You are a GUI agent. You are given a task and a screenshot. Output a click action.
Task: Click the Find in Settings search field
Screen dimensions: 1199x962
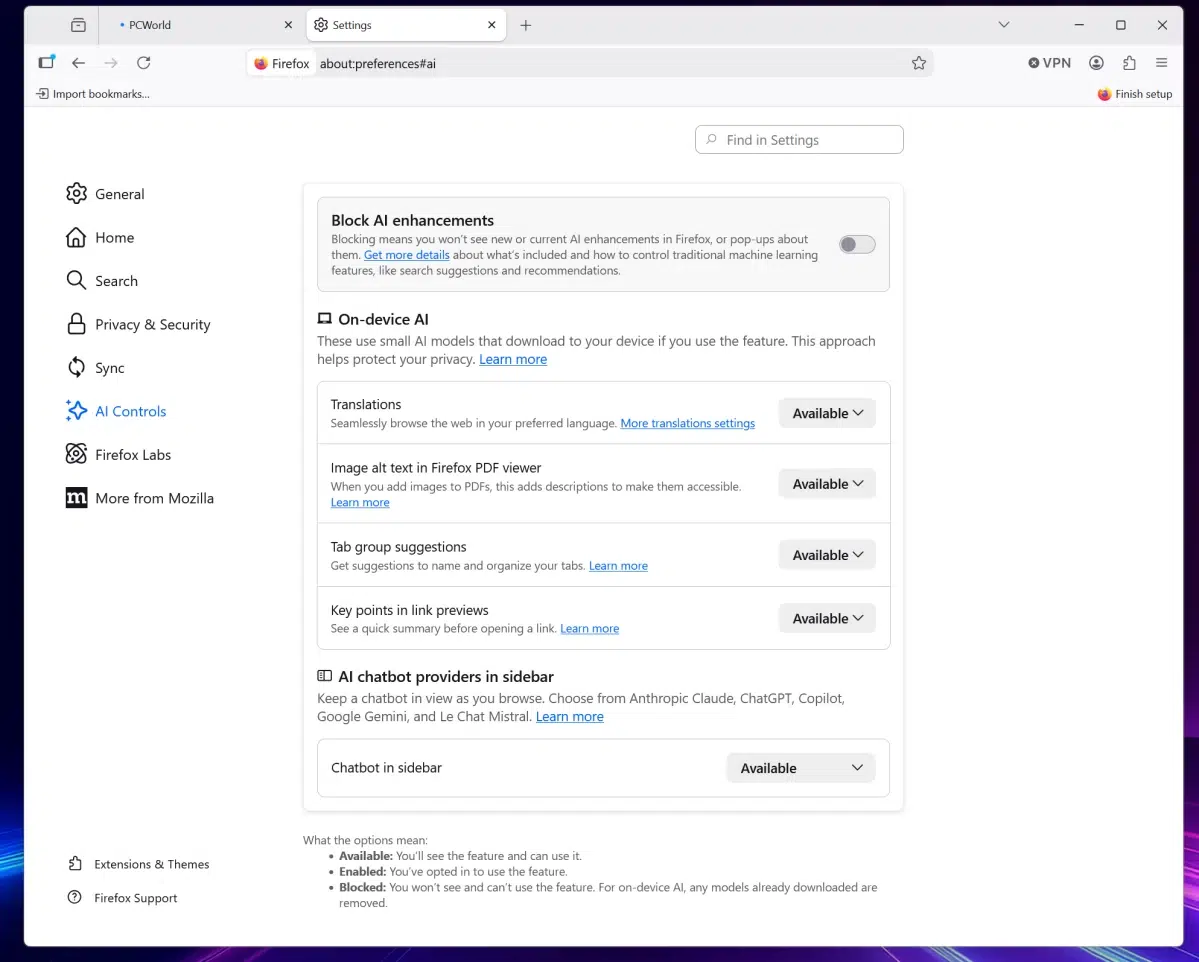pyautogui.click(x=798, y=139)
